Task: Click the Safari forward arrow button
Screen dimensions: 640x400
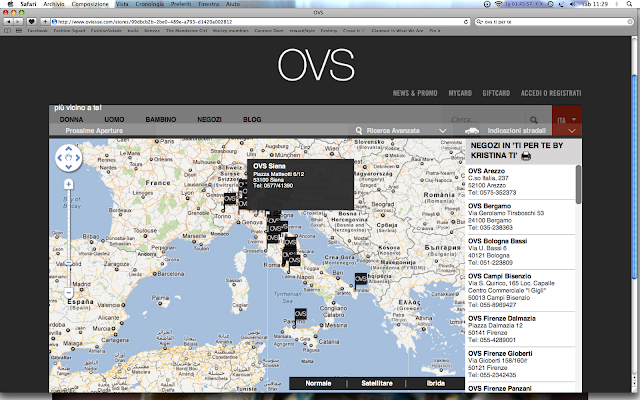Action: tap(18, 22)
